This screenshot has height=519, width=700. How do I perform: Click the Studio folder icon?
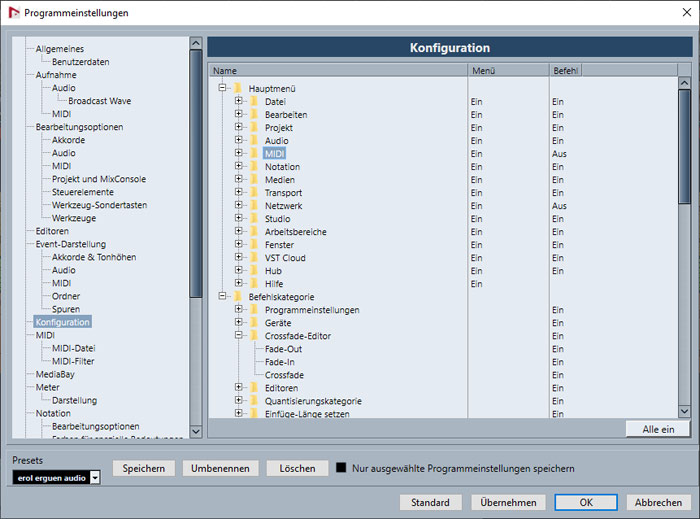[x=254, y=219]
